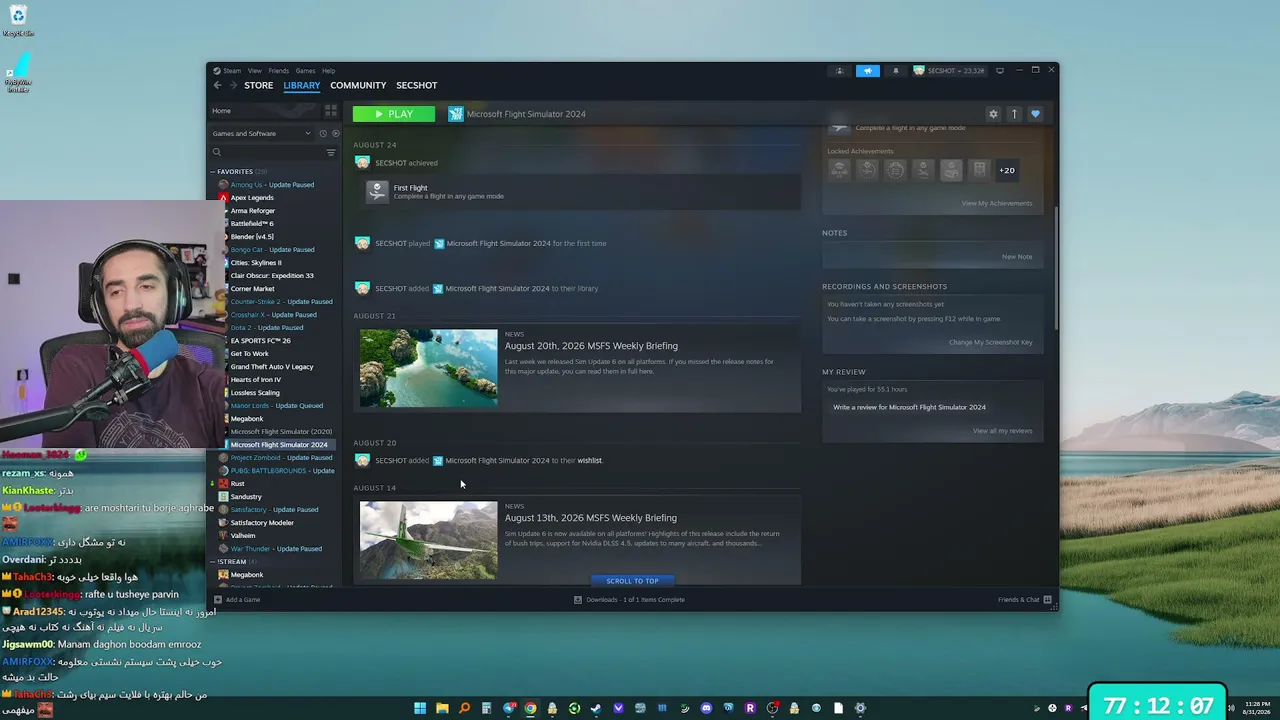Switch to the STORE tab

tap(258, 85)
